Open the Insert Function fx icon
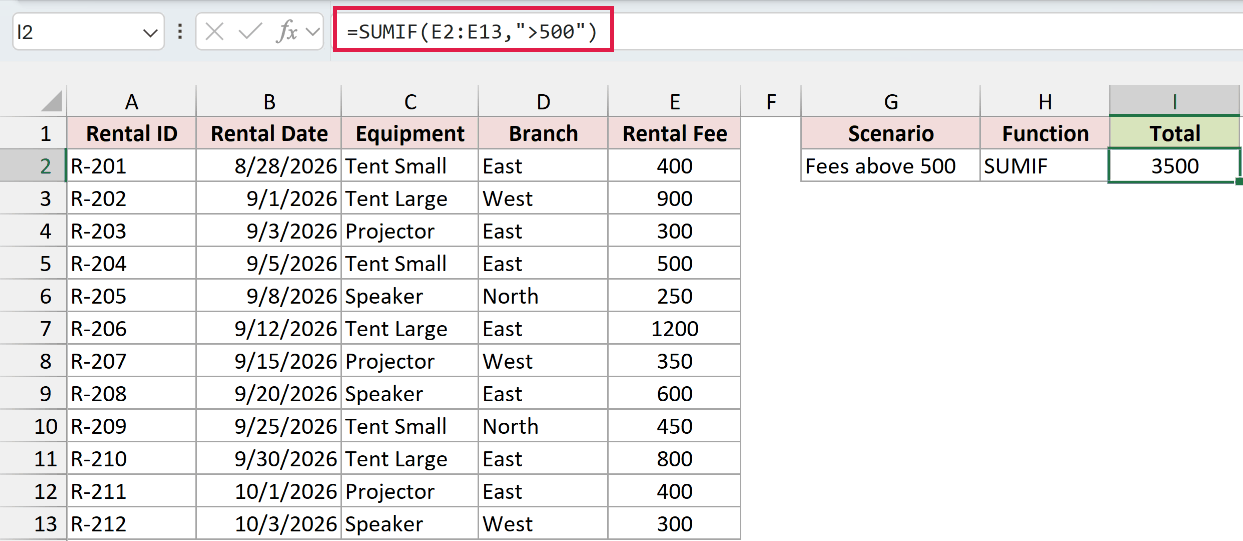 point(287,32)
